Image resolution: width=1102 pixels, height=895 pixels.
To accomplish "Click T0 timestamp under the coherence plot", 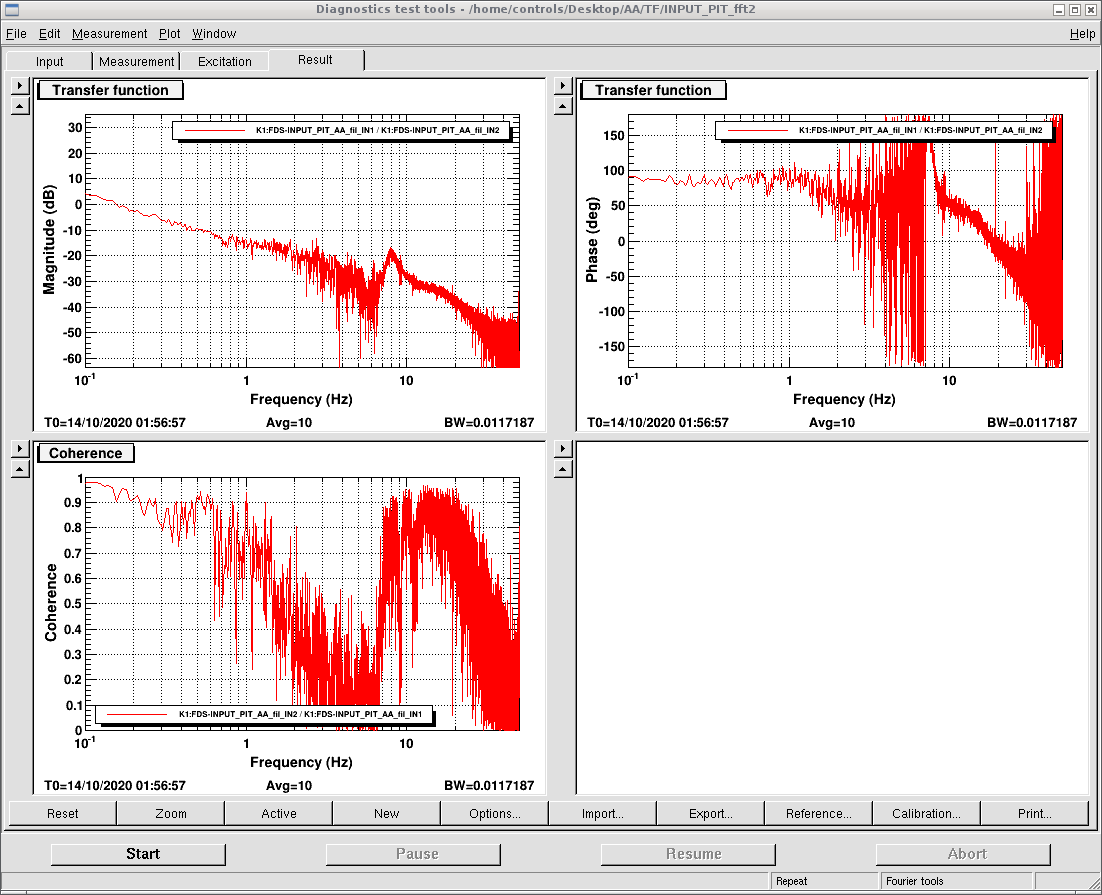I will point(115,785).
